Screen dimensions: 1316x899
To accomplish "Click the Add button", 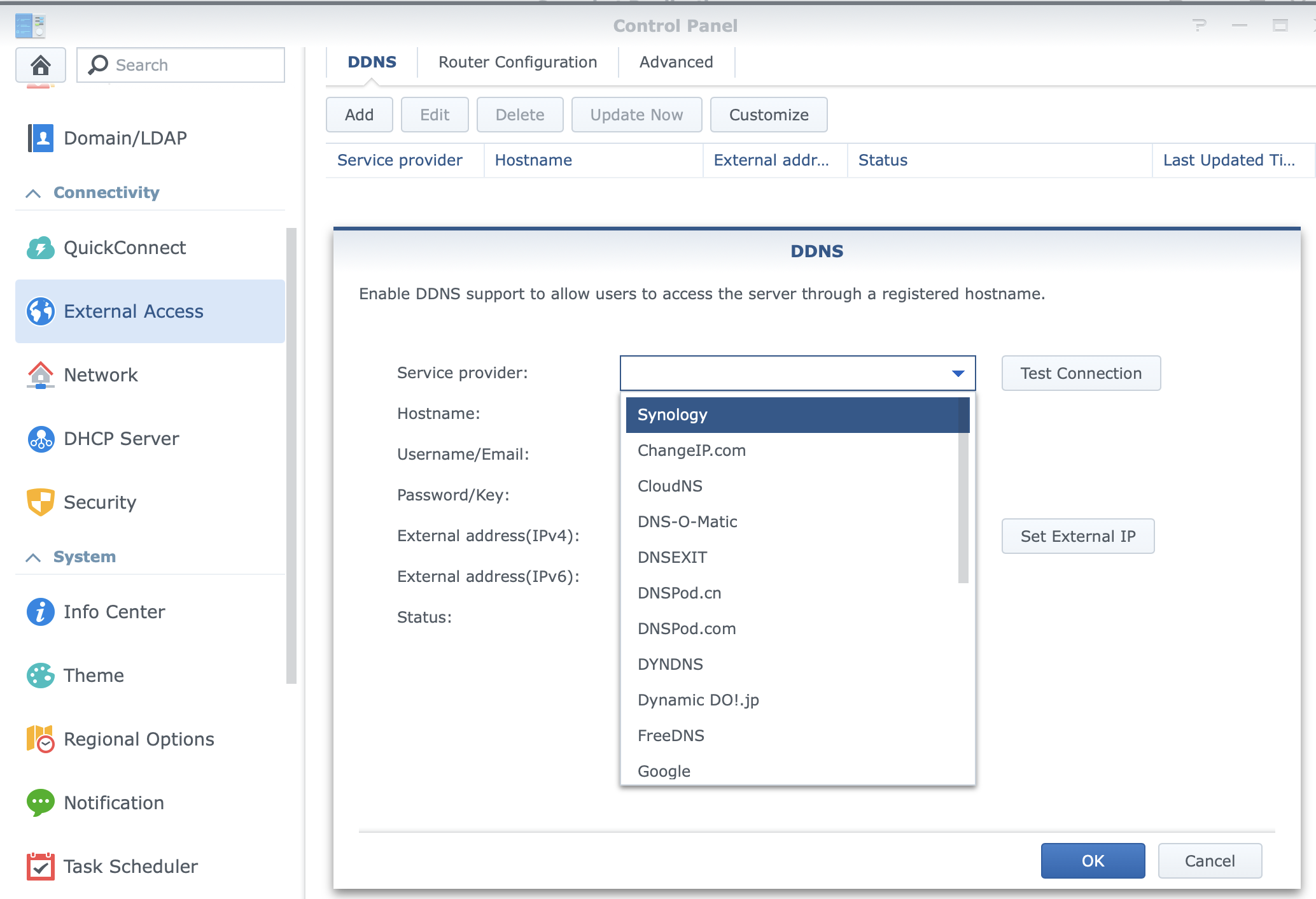I will [x=359, y=115].
